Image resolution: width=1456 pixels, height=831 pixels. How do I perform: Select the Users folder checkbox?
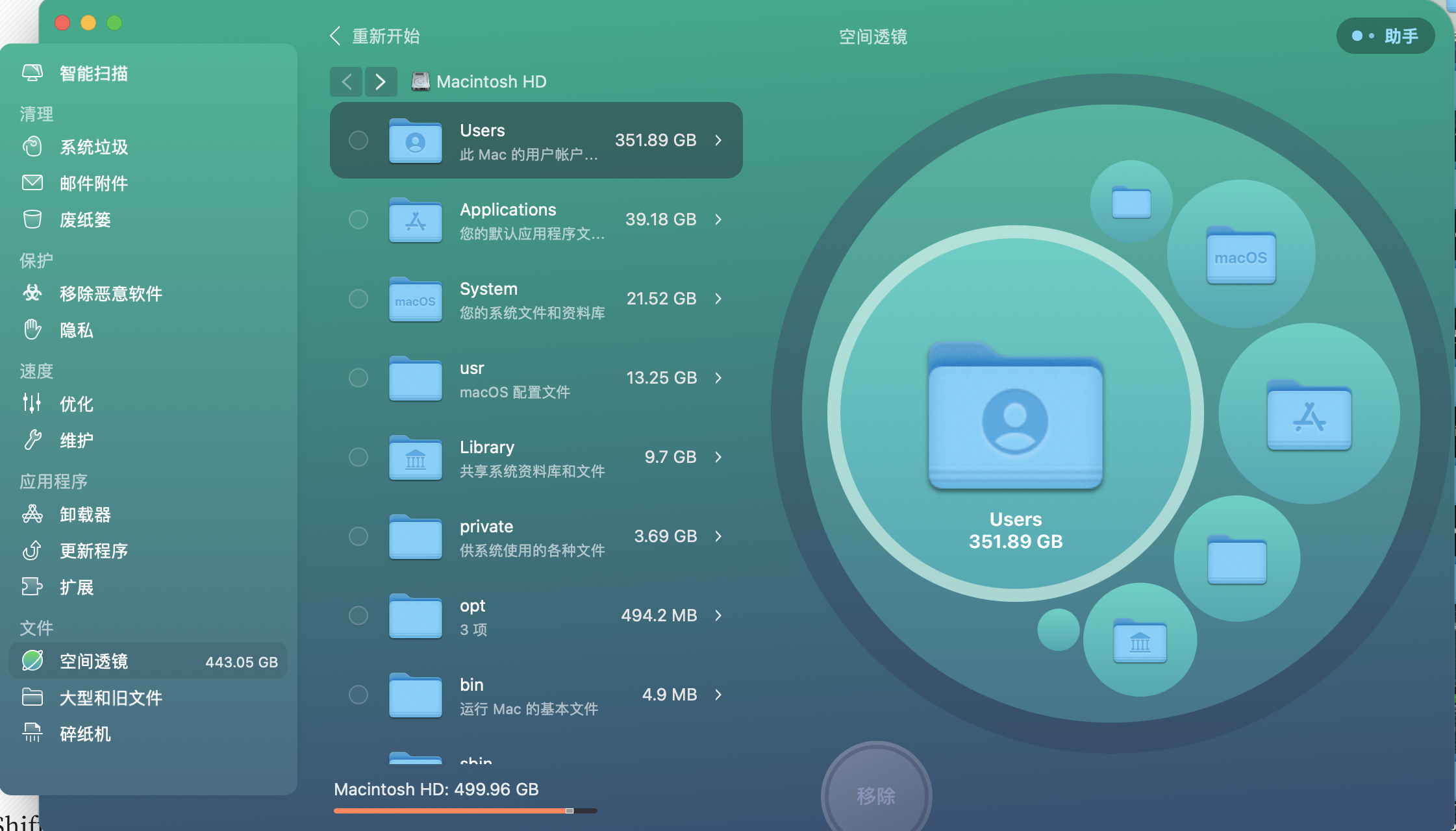pos(358,140)
